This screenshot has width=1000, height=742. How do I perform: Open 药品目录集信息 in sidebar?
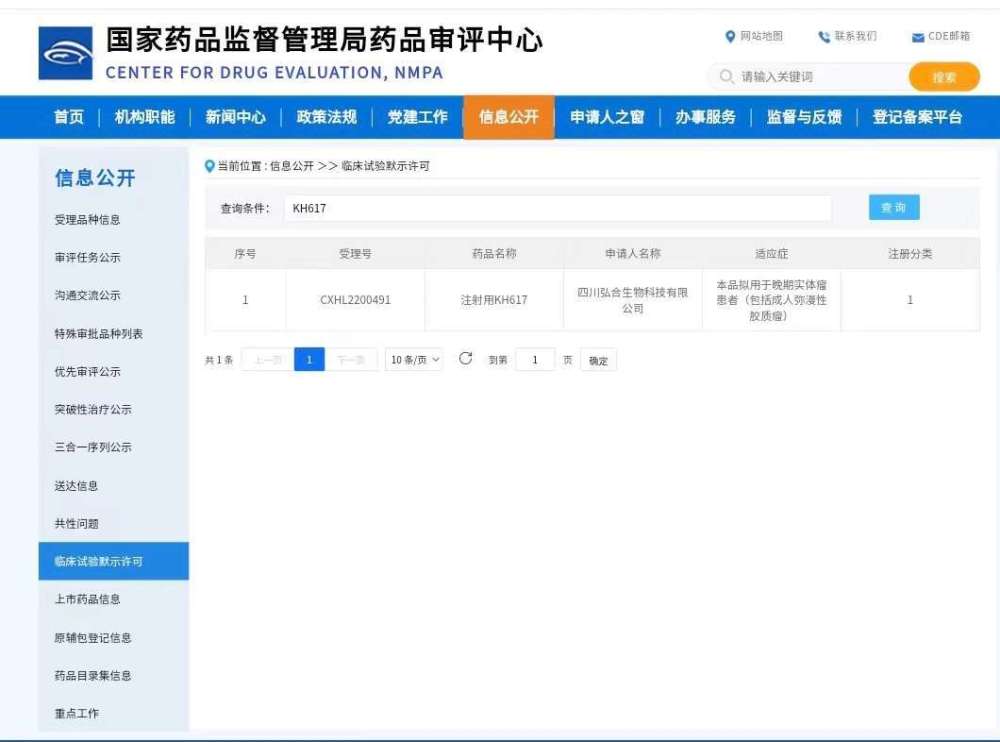[x=93, y=676]
